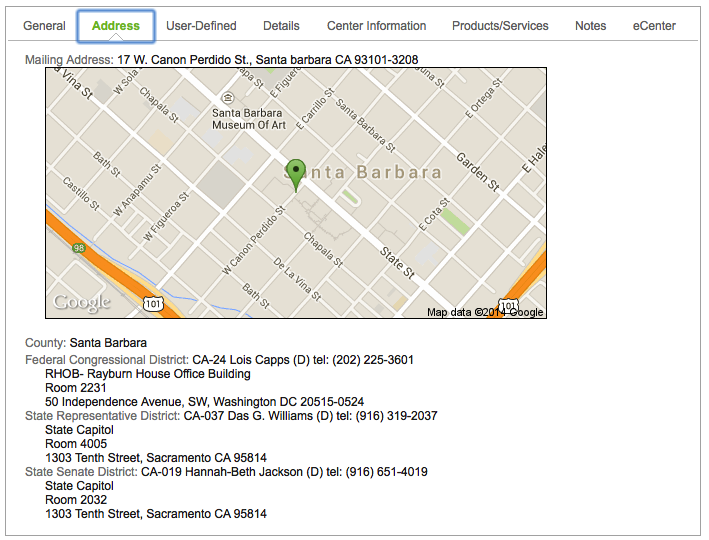Open the User-Defined tab

pos(201,26)
